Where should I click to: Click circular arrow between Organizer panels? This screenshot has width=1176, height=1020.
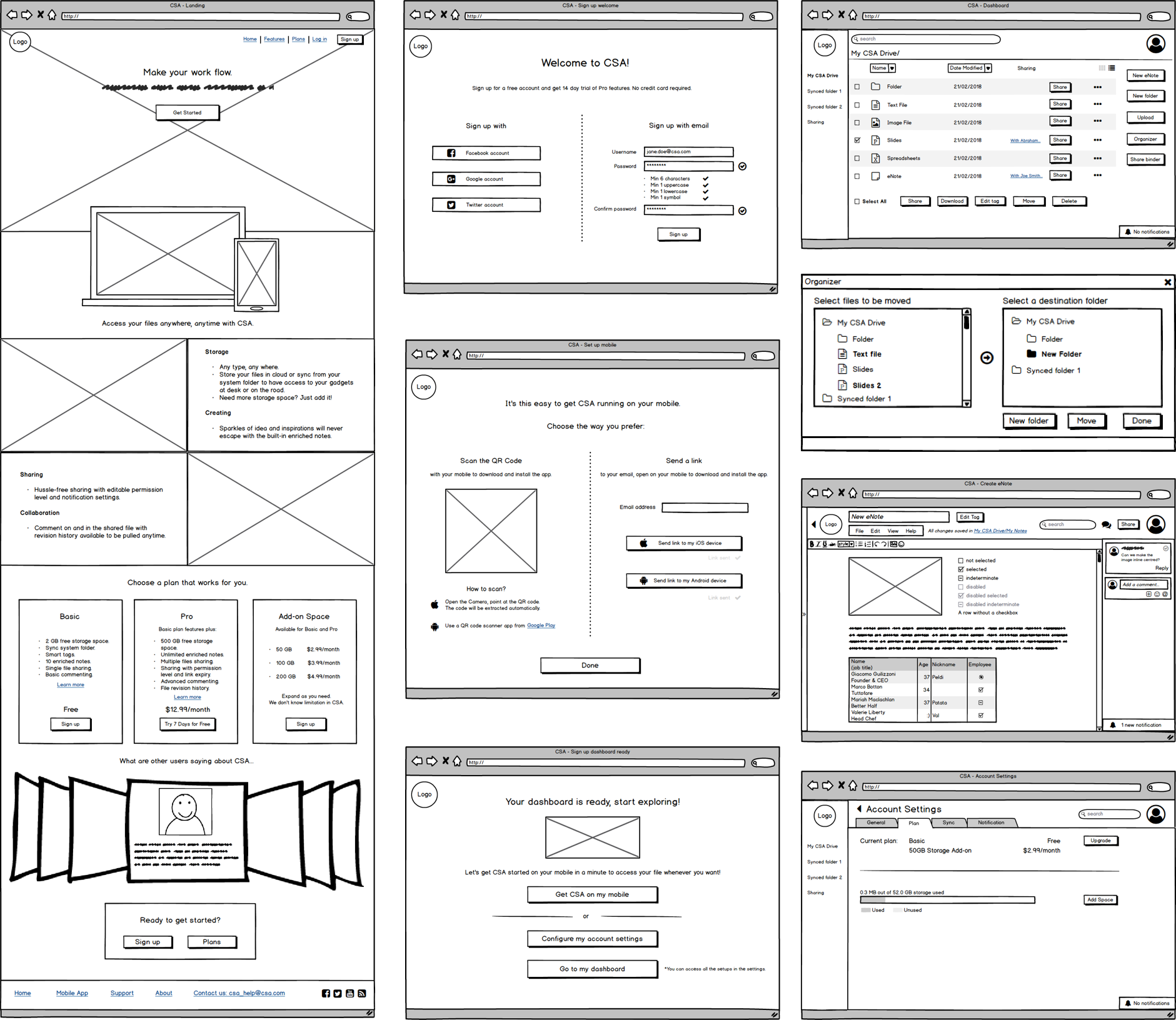987,357
